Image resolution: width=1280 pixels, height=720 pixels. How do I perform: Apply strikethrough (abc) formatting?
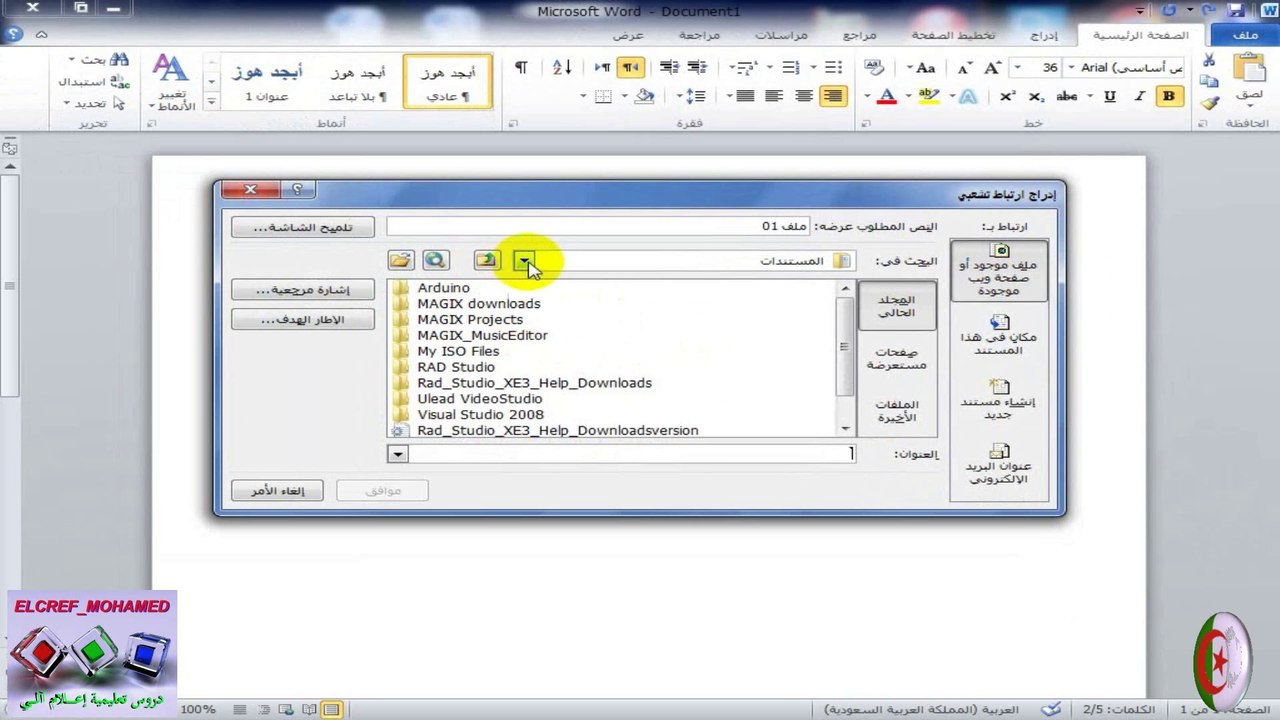1067,97
